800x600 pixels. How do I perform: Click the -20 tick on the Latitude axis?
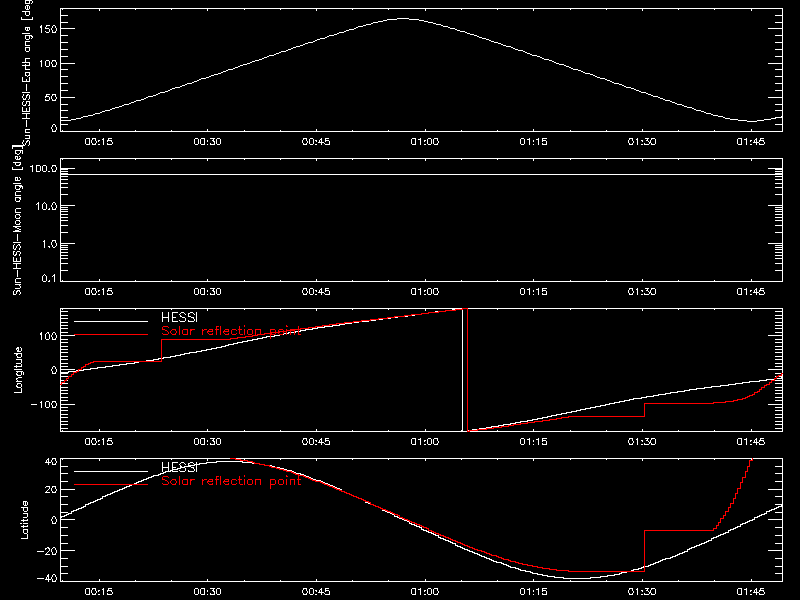click(47, 551)
